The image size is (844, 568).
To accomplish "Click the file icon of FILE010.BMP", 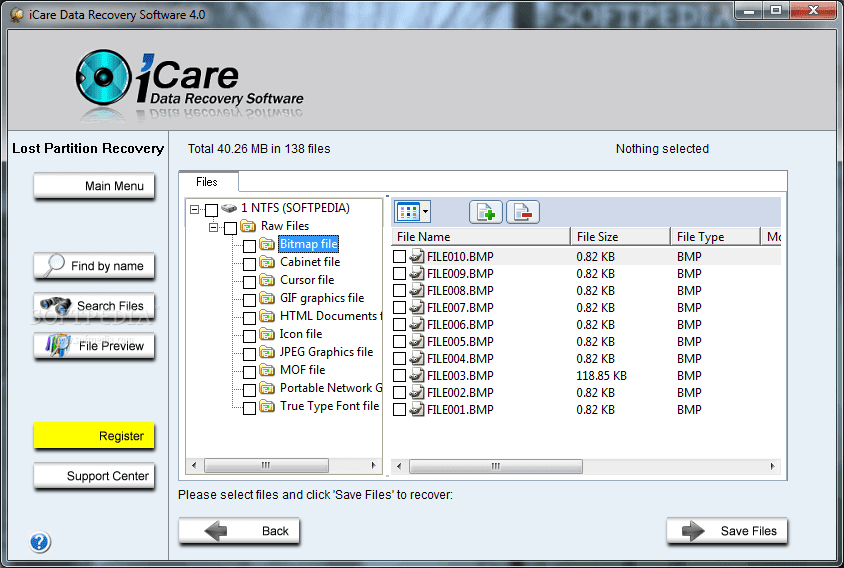I will point(417,256).
